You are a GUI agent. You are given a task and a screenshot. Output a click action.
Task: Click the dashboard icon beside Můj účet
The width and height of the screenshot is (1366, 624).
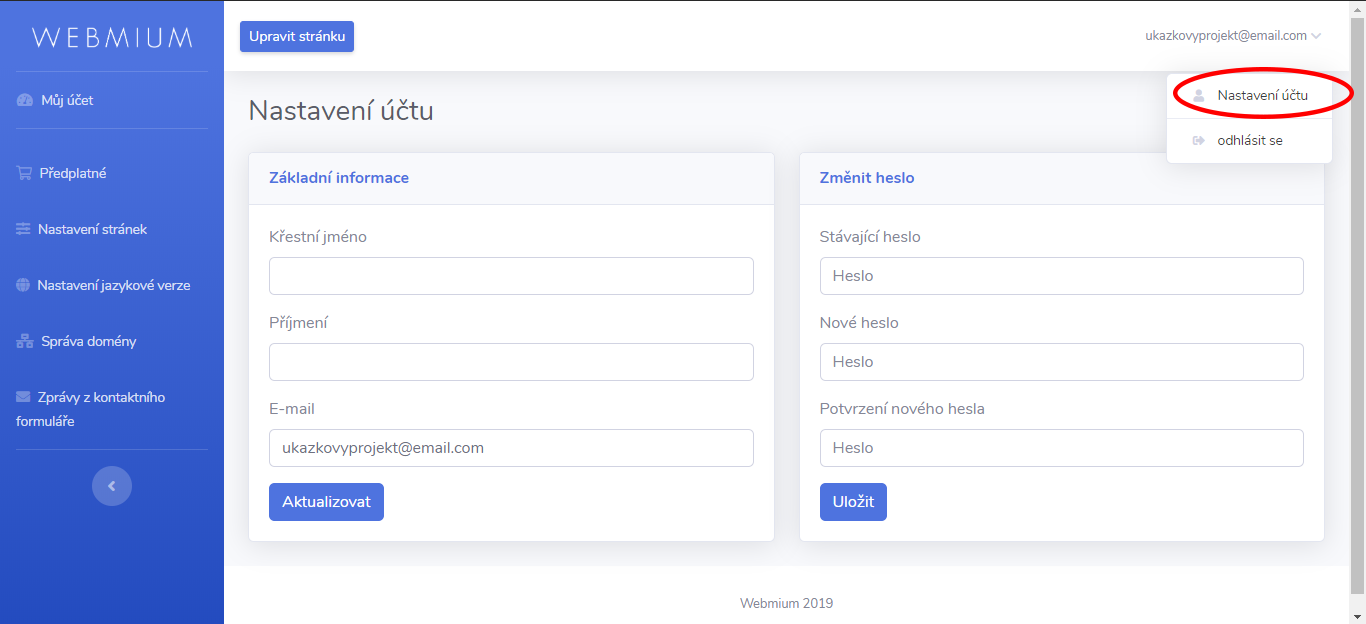(25, 100)
